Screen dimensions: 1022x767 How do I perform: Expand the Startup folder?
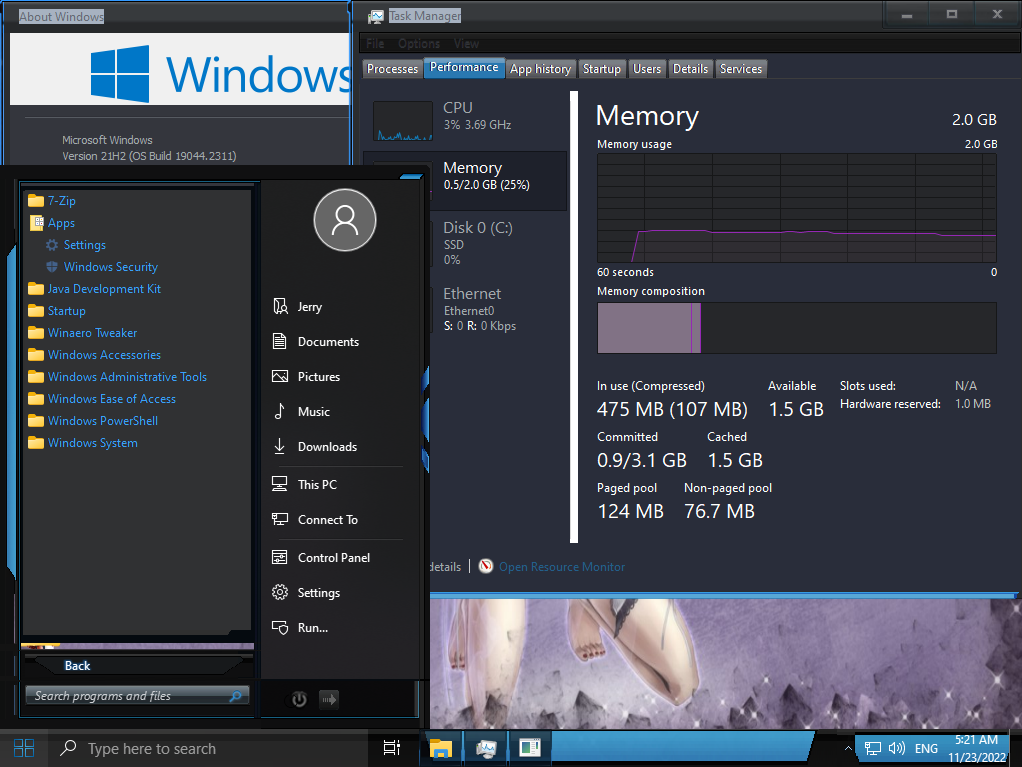57,311
